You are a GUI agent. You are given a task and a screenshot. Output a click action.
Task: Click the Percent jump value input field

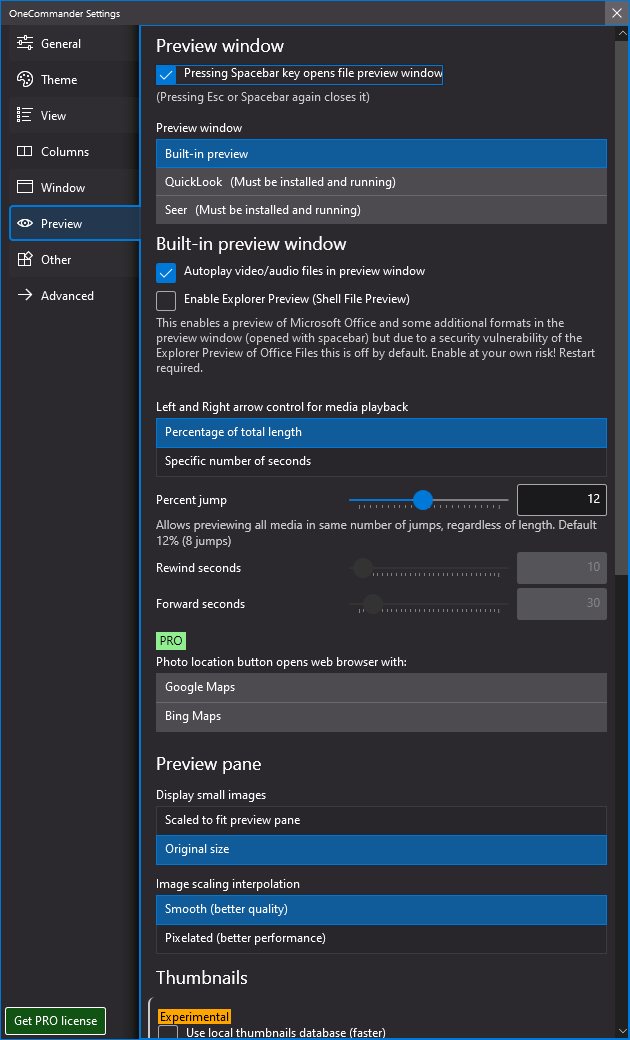click(561, 499)
